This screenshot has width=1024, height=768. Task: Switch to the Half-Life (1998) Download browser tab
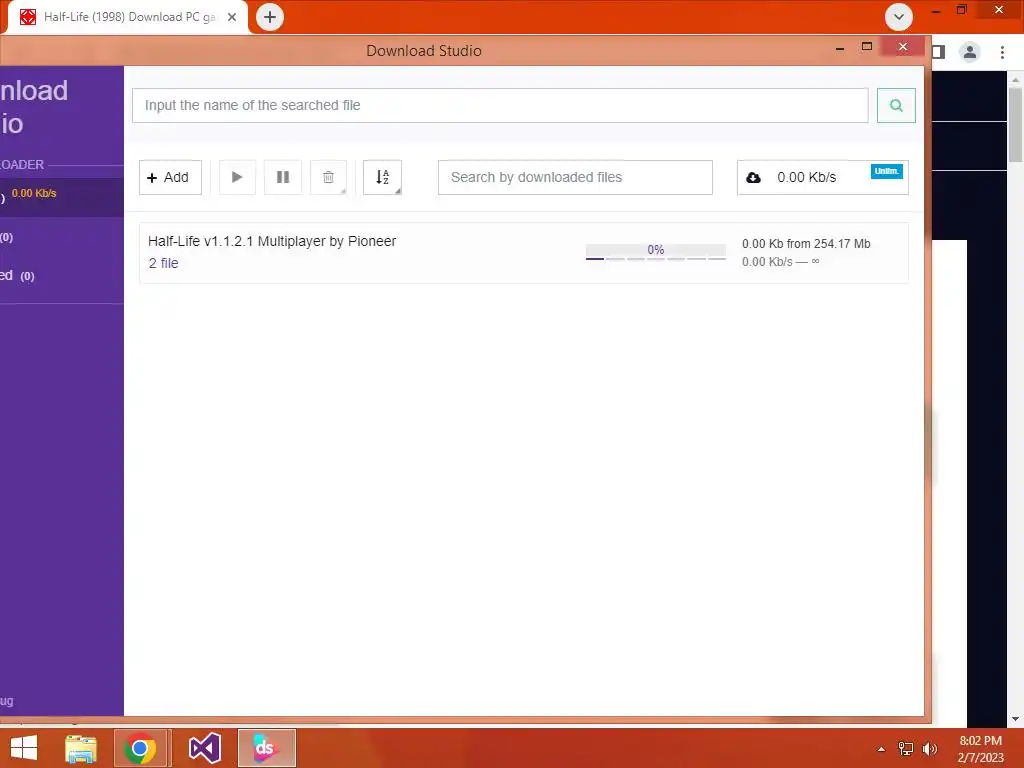click(x=127, y=17)
